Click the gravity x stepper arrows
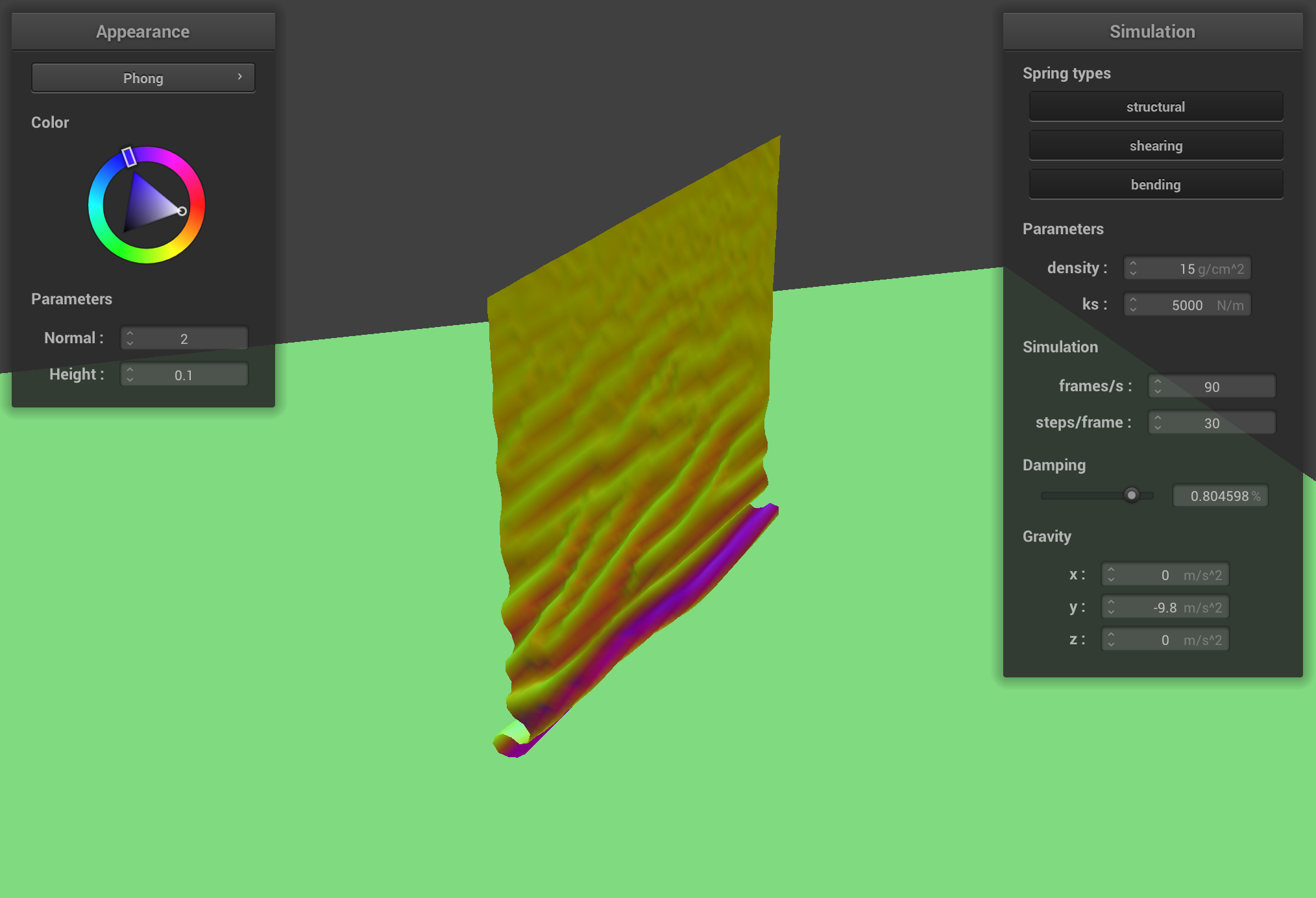Image resolution: width=1316 pixels, height=898 pixels. [1111, 574]
